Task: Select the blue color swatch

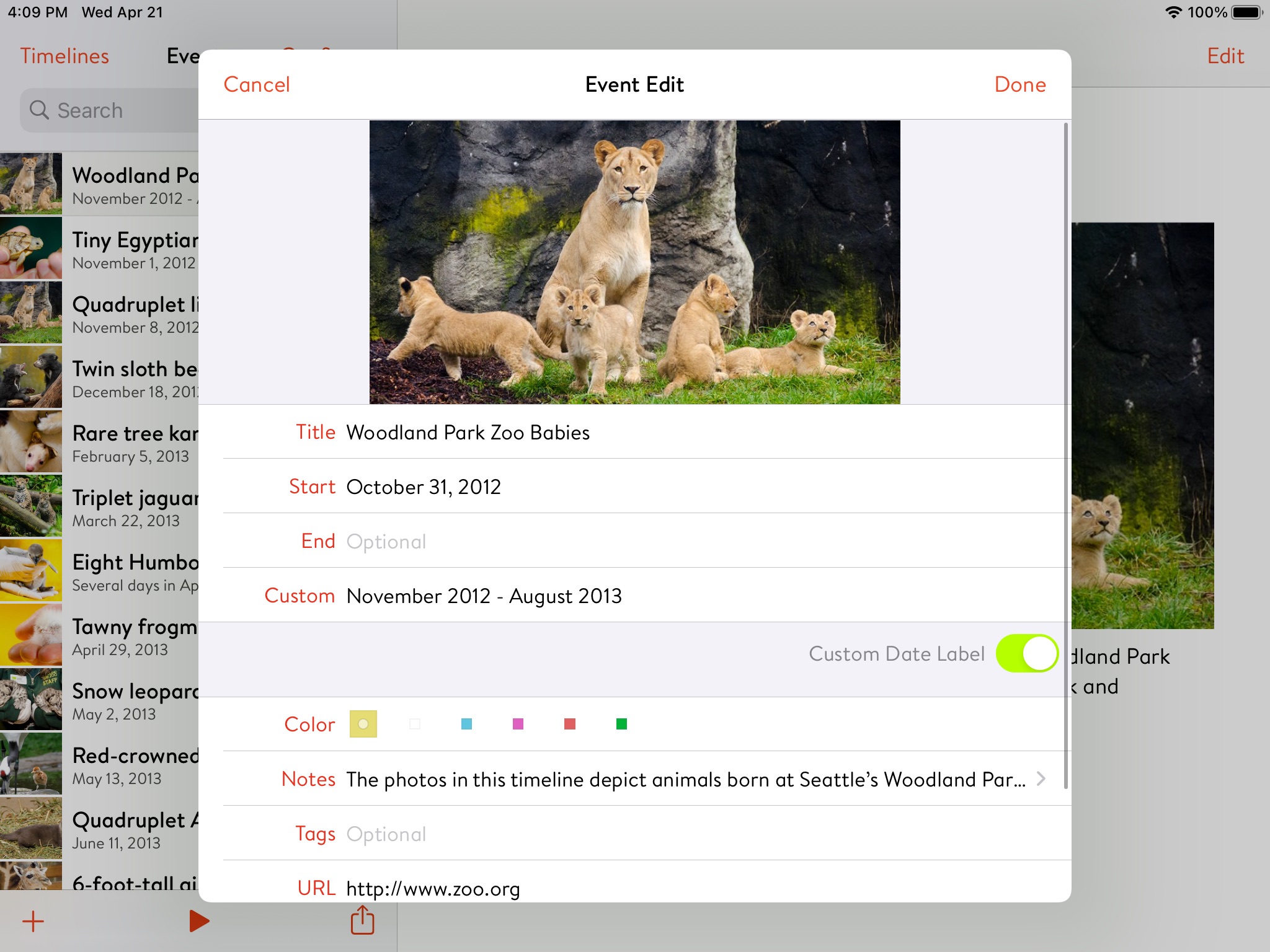Action: tap(467, 725)
